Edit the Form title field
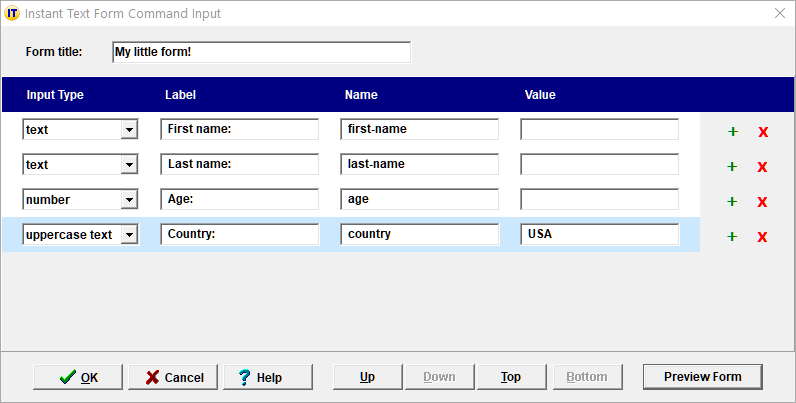The height and width of the screenshot is (403, 796). [x=261, y=52]
